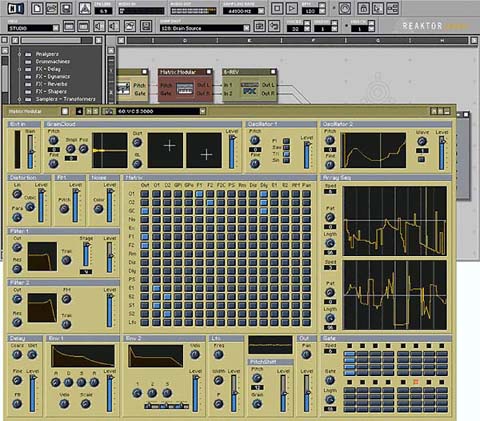Select the FX - Dynamics folder in browser
Viewport: 480px width, 421px height.
(x=53, y=77)
